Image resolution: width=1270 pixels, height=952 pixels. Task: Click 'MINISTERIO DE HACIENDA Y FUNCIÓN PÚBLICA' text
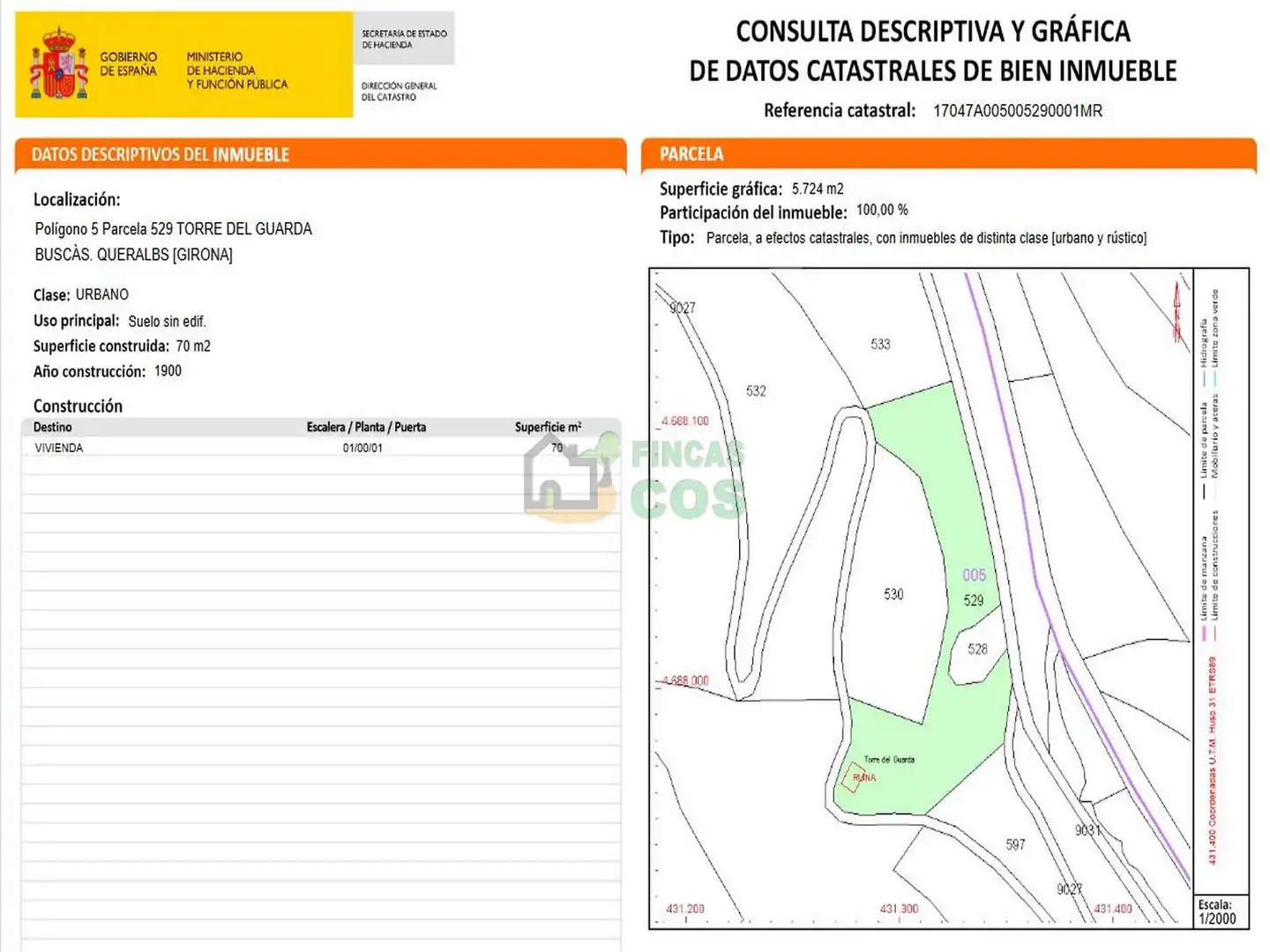click(x=236, y=71)
